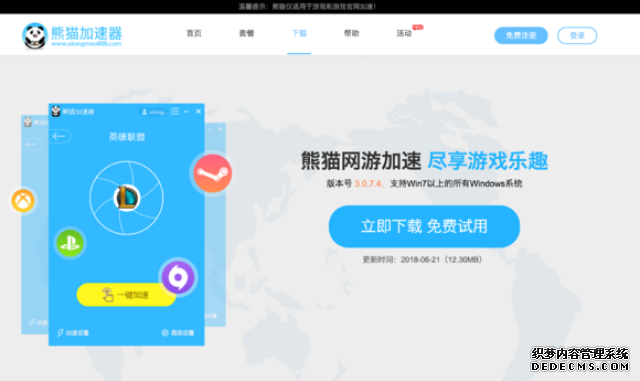Click the 免费注册 button
640x381 pixels.
[521, 36]
